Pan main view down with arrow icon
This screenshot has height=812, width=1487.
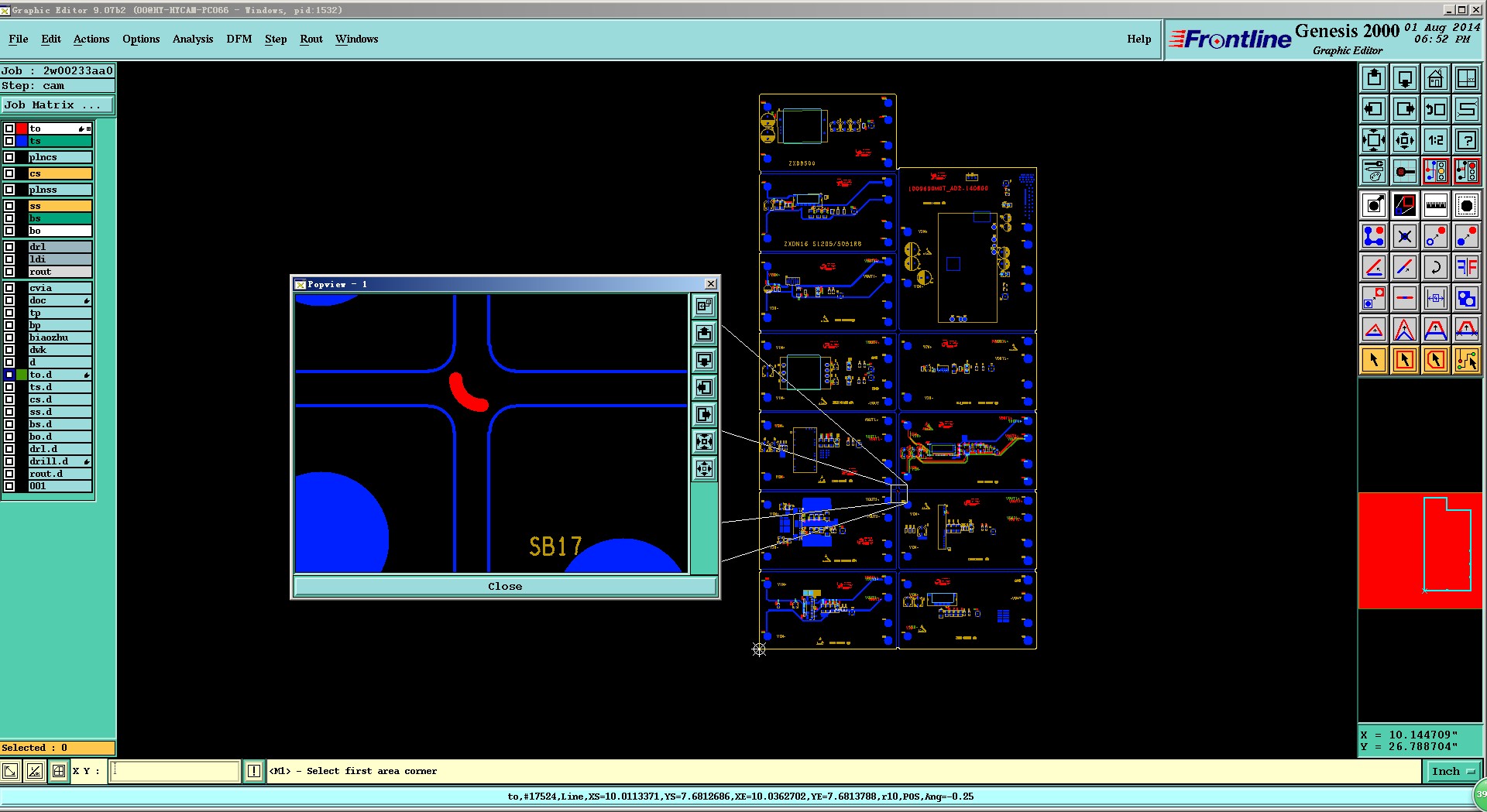[1405, 78]
